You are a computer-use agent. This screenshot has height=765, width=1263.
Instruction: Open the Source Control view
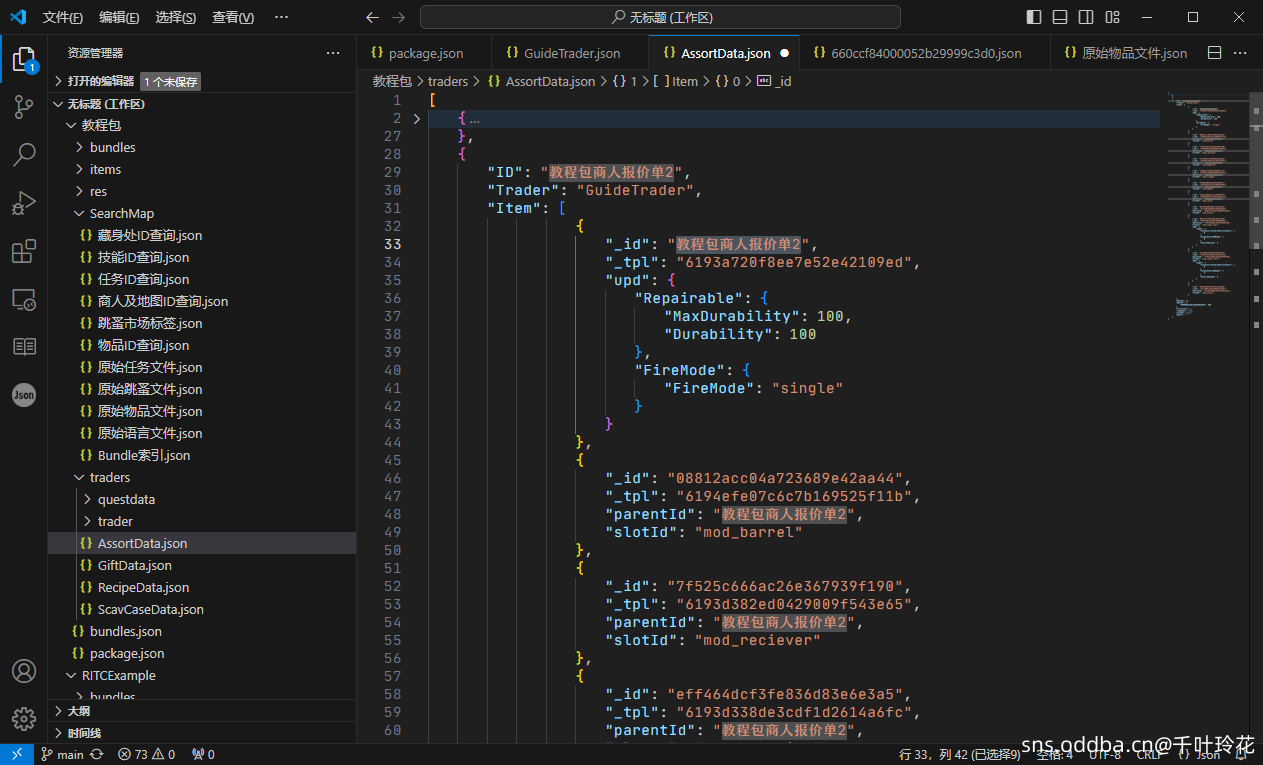click(24, 108)
